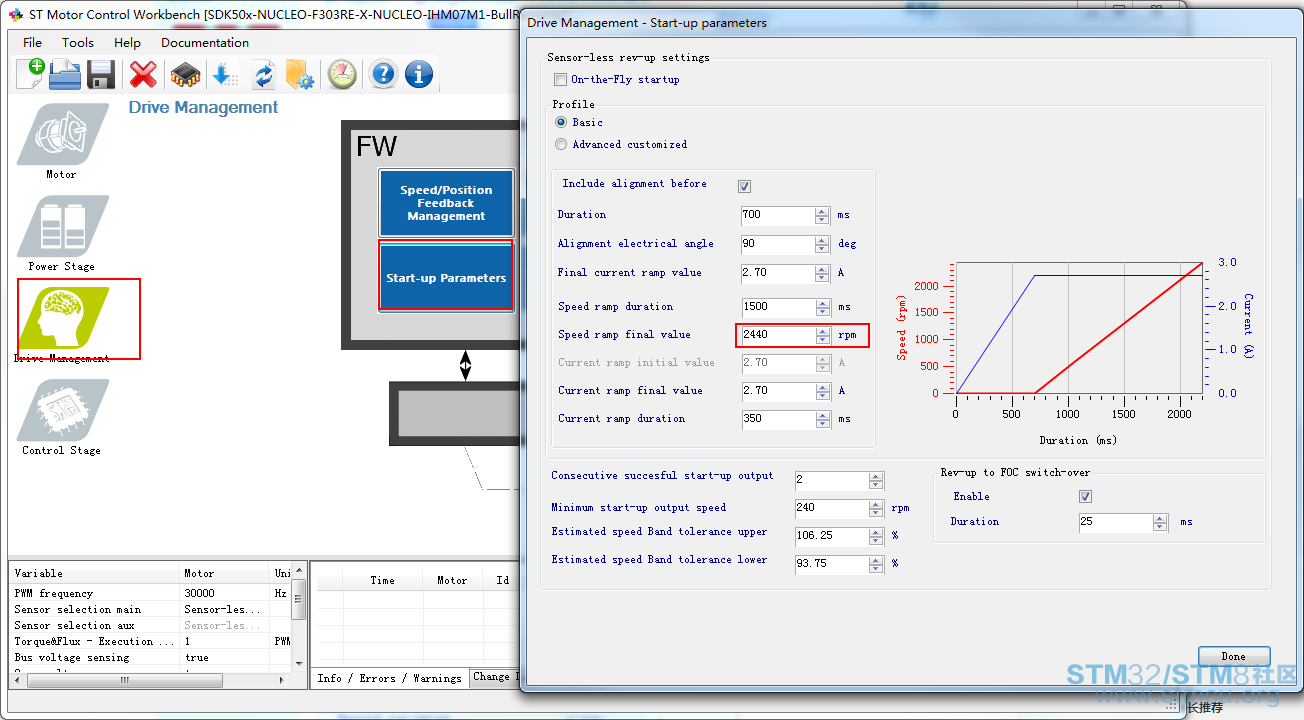
Task: Click the blue down-arrow generation icon
Action: 224,74
